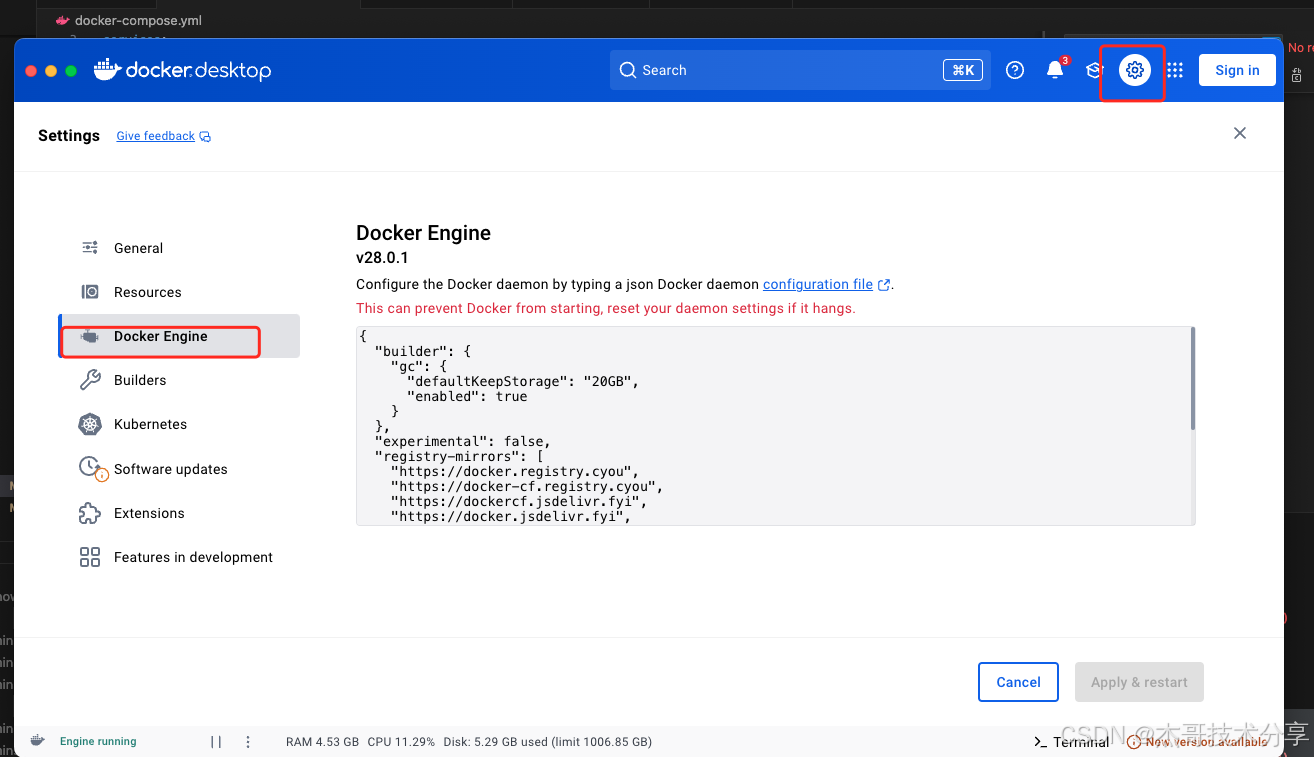
Task: Pause the running Docker engine
Action: [216, 741]
